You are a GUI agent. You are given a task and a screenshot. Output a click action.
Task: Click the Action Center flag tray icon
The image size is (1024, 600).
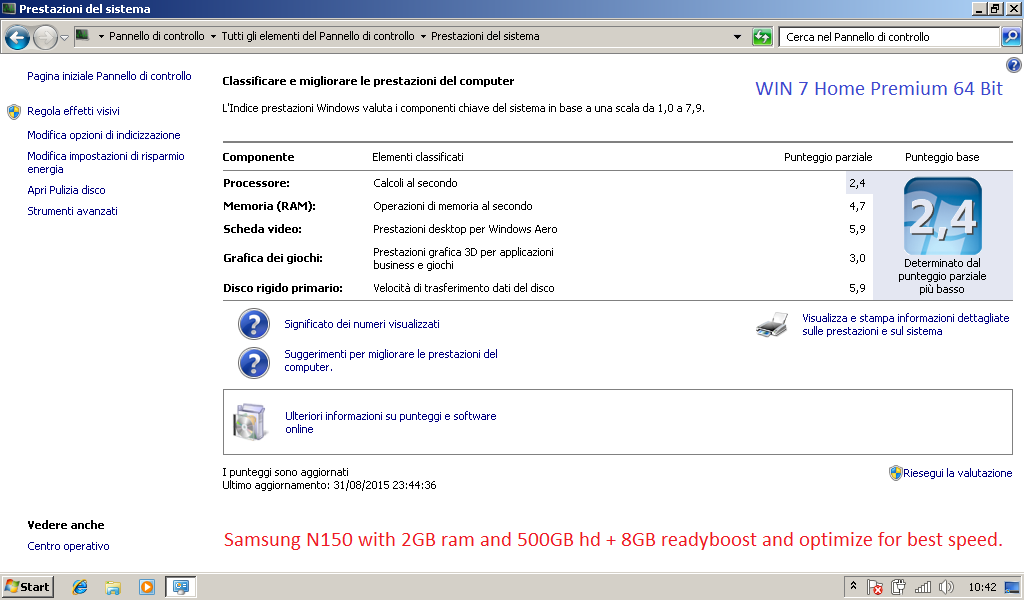(x=875, y=587)
